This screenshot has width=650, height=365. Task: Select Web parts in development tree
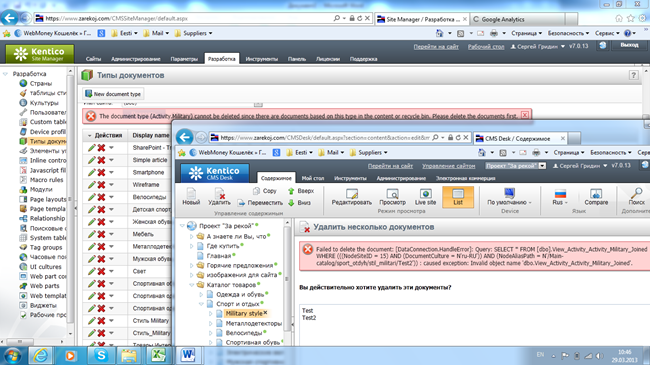click(44, 286)
